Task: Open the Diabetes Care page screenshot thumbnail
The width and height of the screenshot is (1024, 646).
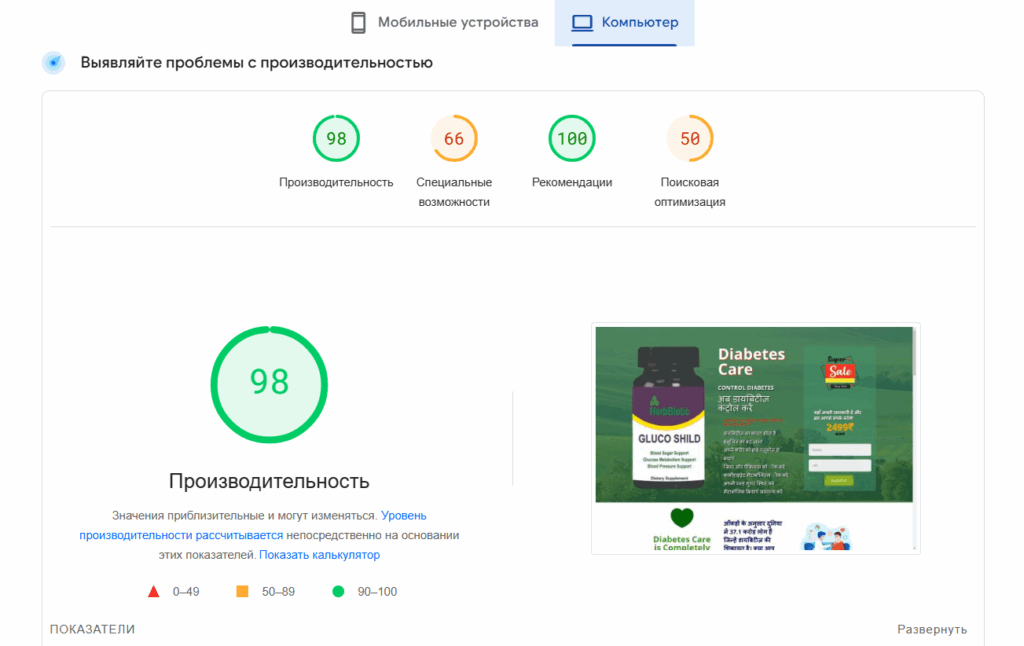Action: [755, 437]
